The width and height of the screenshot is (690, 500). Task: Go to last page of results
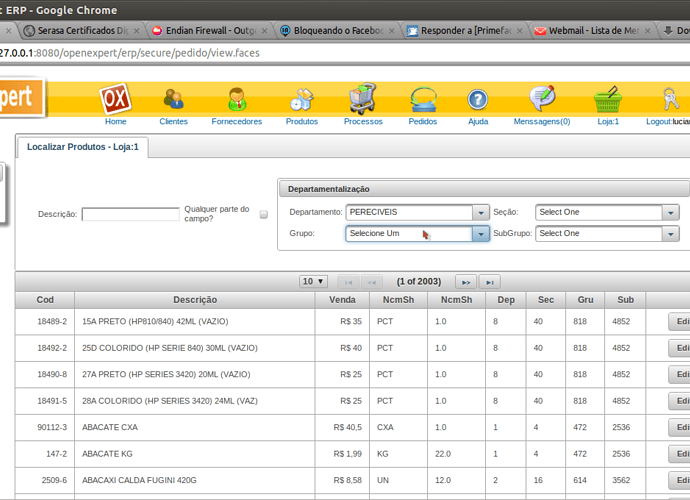pyautogui.click(x=490, y=282)
